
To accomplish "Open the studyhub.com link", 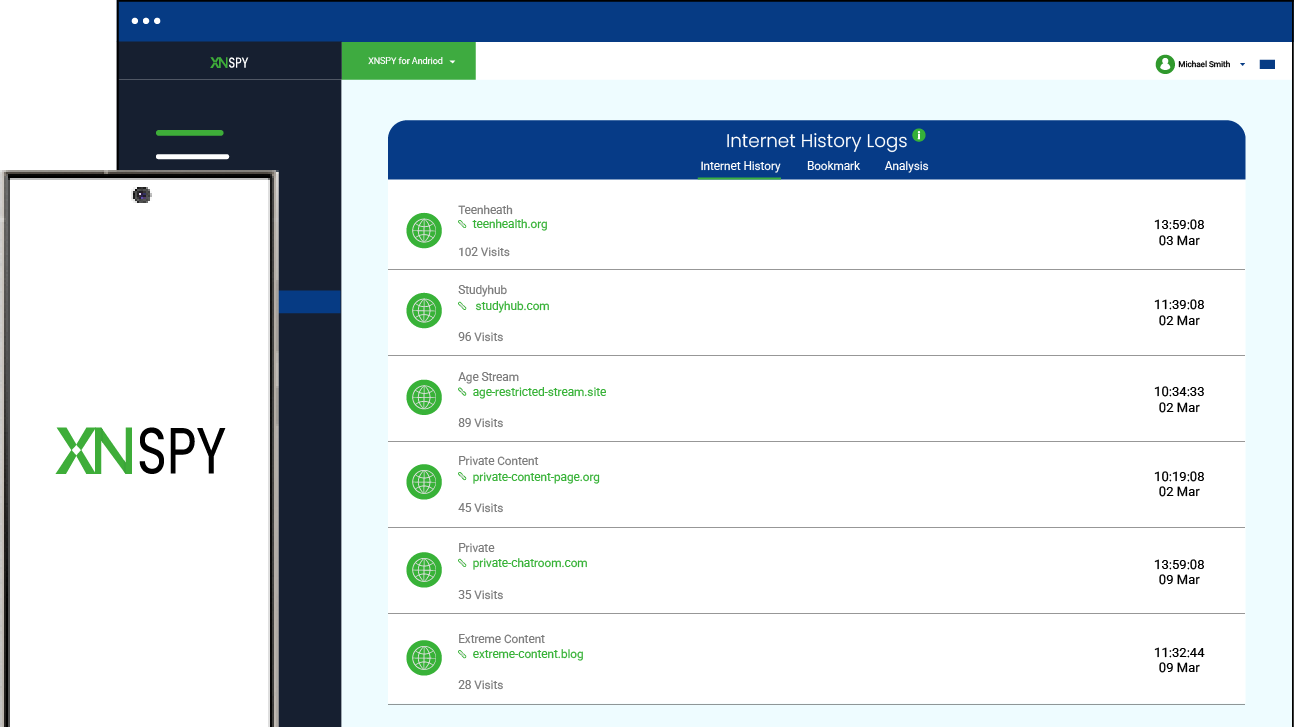I will (512, 306).
